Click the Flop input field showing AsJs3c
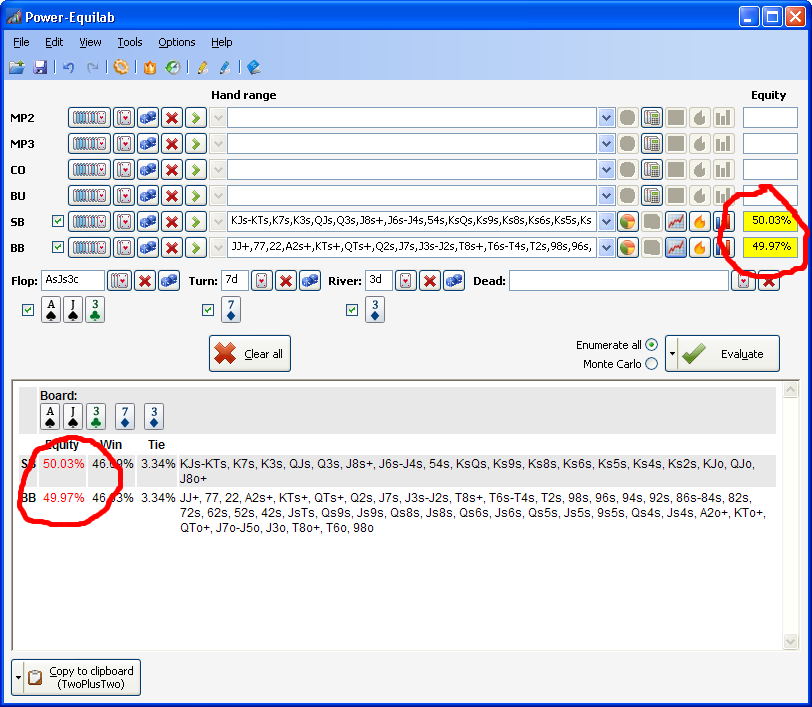812x707 pixels. [73, 280]
